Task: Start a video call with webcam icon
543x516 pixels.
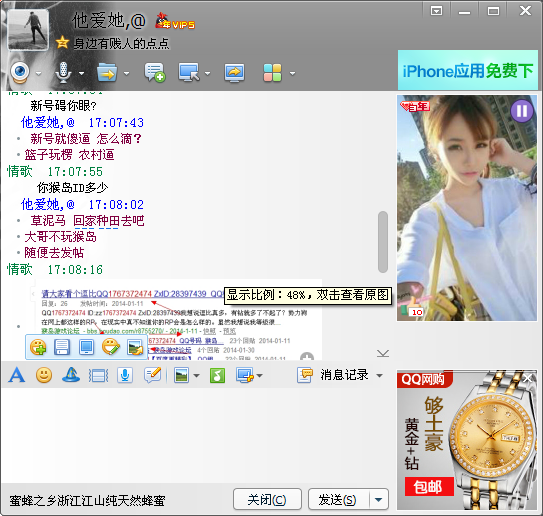Action: tap(20, 72)
